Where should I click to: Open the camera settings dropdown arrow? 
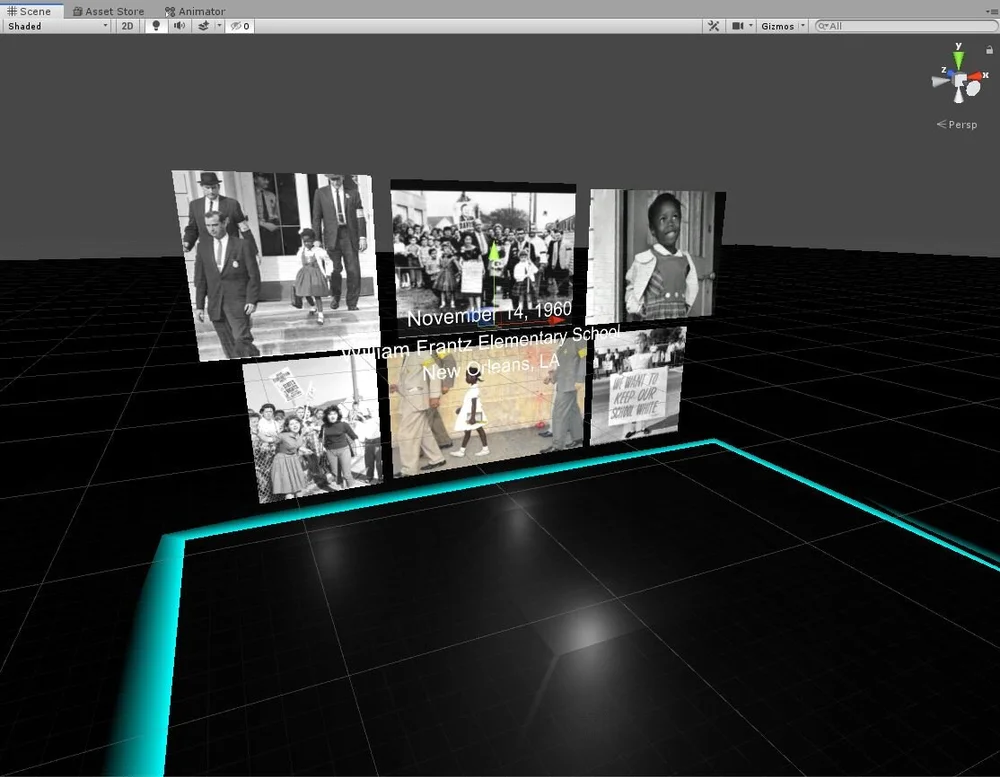click(751, 26)
